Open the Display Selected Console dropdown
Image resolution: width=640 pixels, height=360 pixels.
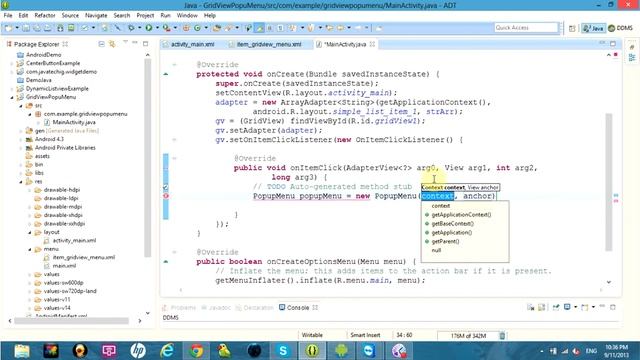tap(576, 307)
